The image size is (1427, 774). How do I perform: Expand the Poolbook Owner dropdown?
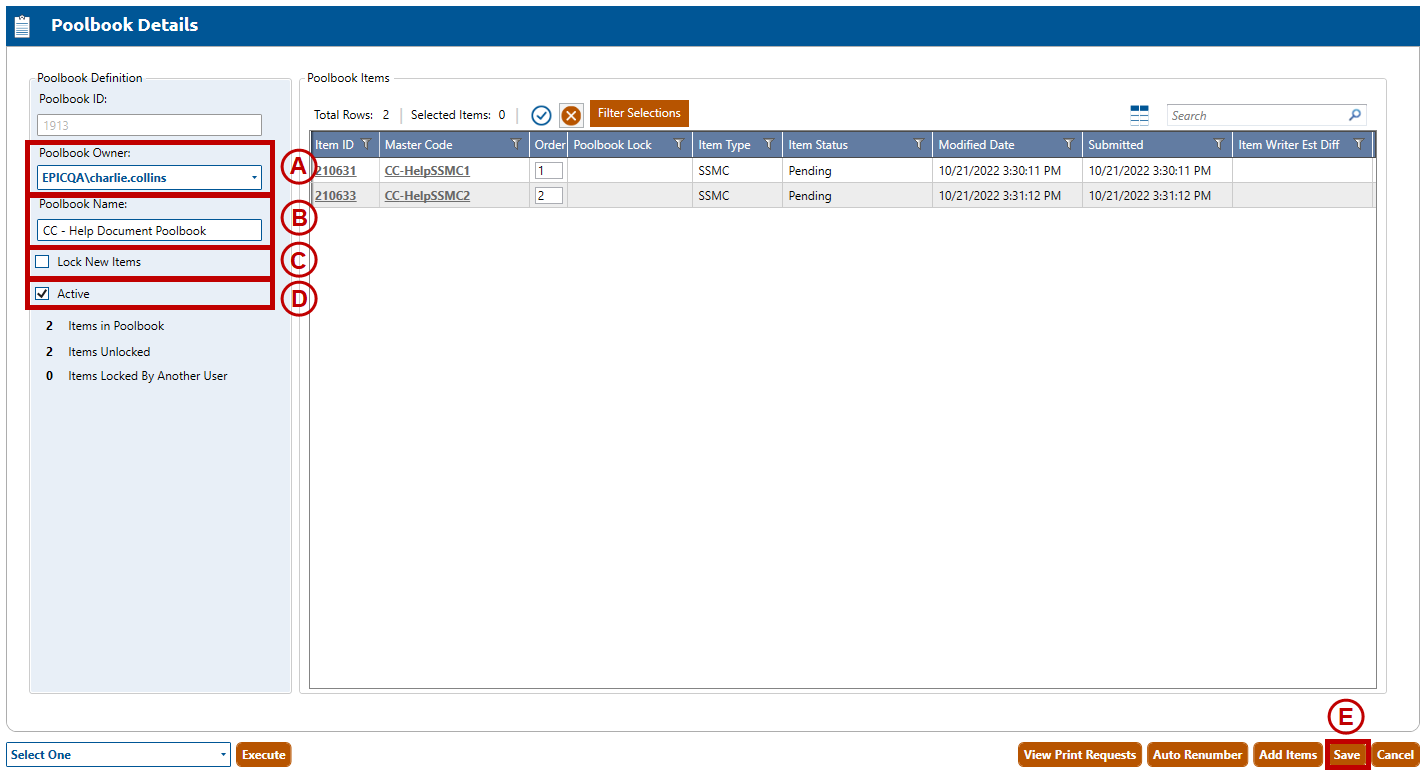point(254,178)
